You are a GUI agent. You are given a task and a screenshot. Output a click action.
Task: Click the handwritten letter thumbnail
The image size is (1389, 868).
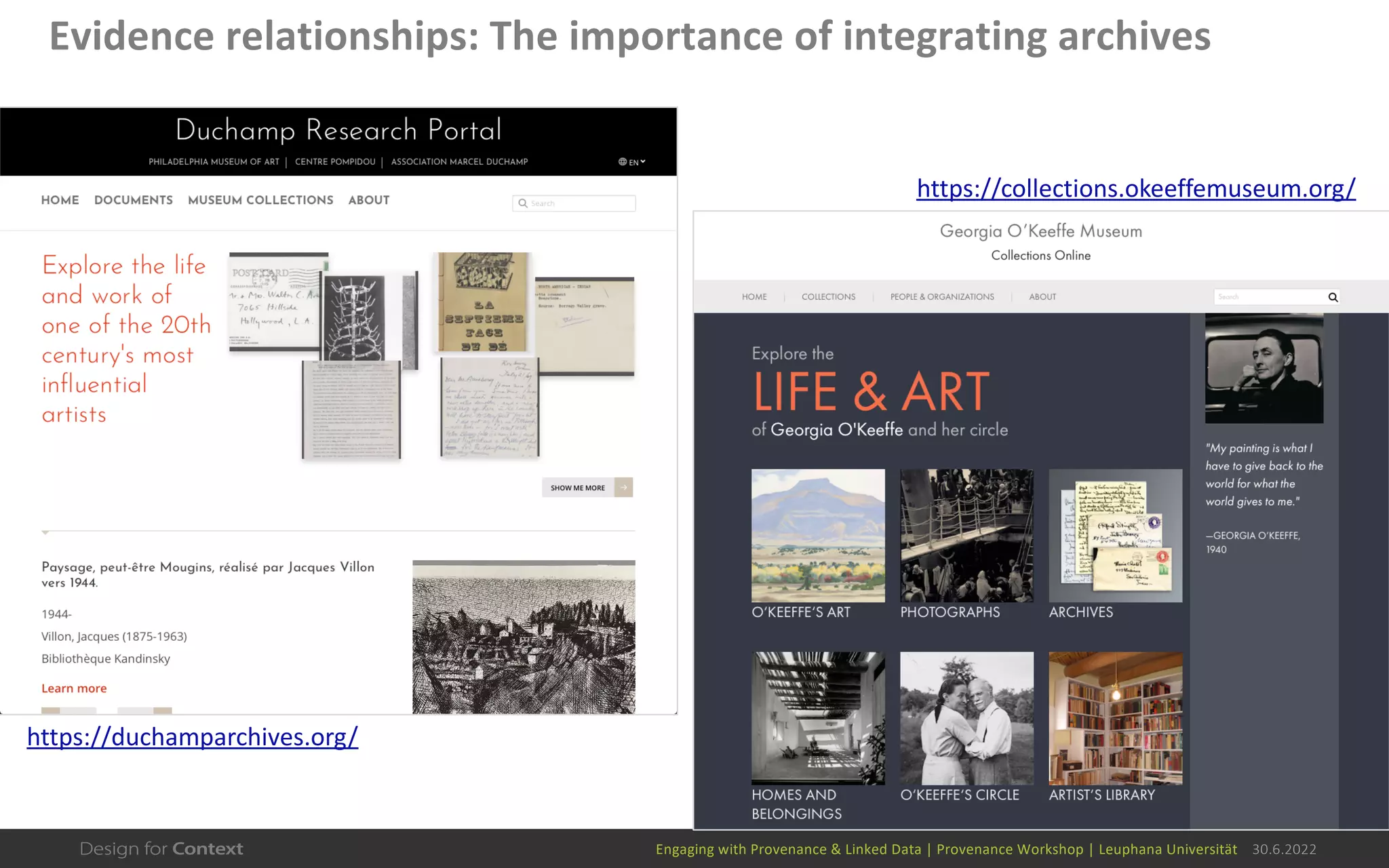(489, 407)
